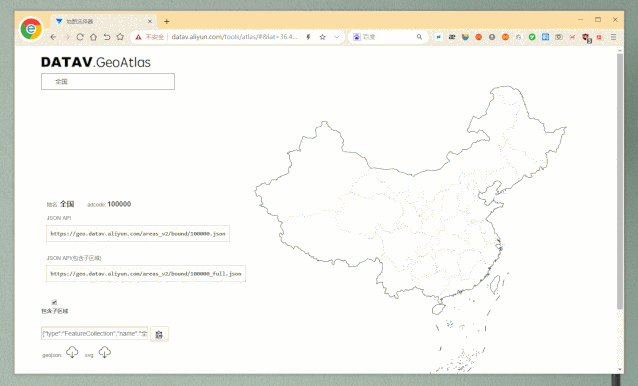Screen dimensions: 638x386
Task: Download svg with the cloud icon
Action: point(105,352)
